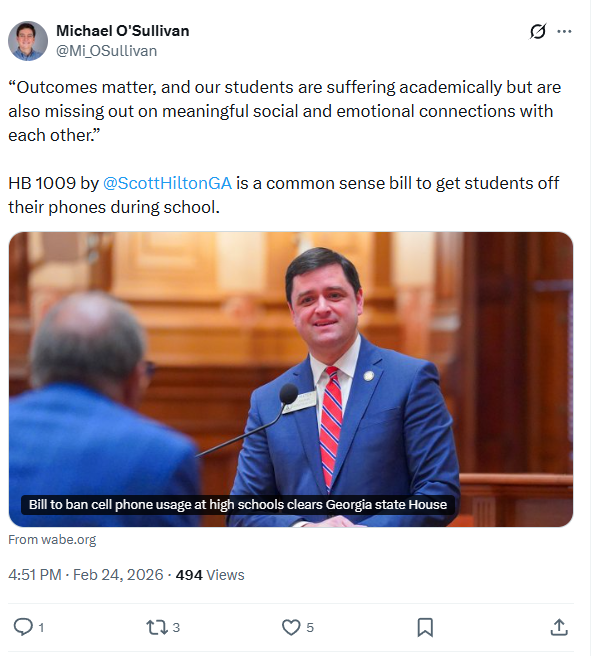The width and height of the screenshot is (602, 656).
Task: Click the repost count number 3
Action: click(176, 628)
